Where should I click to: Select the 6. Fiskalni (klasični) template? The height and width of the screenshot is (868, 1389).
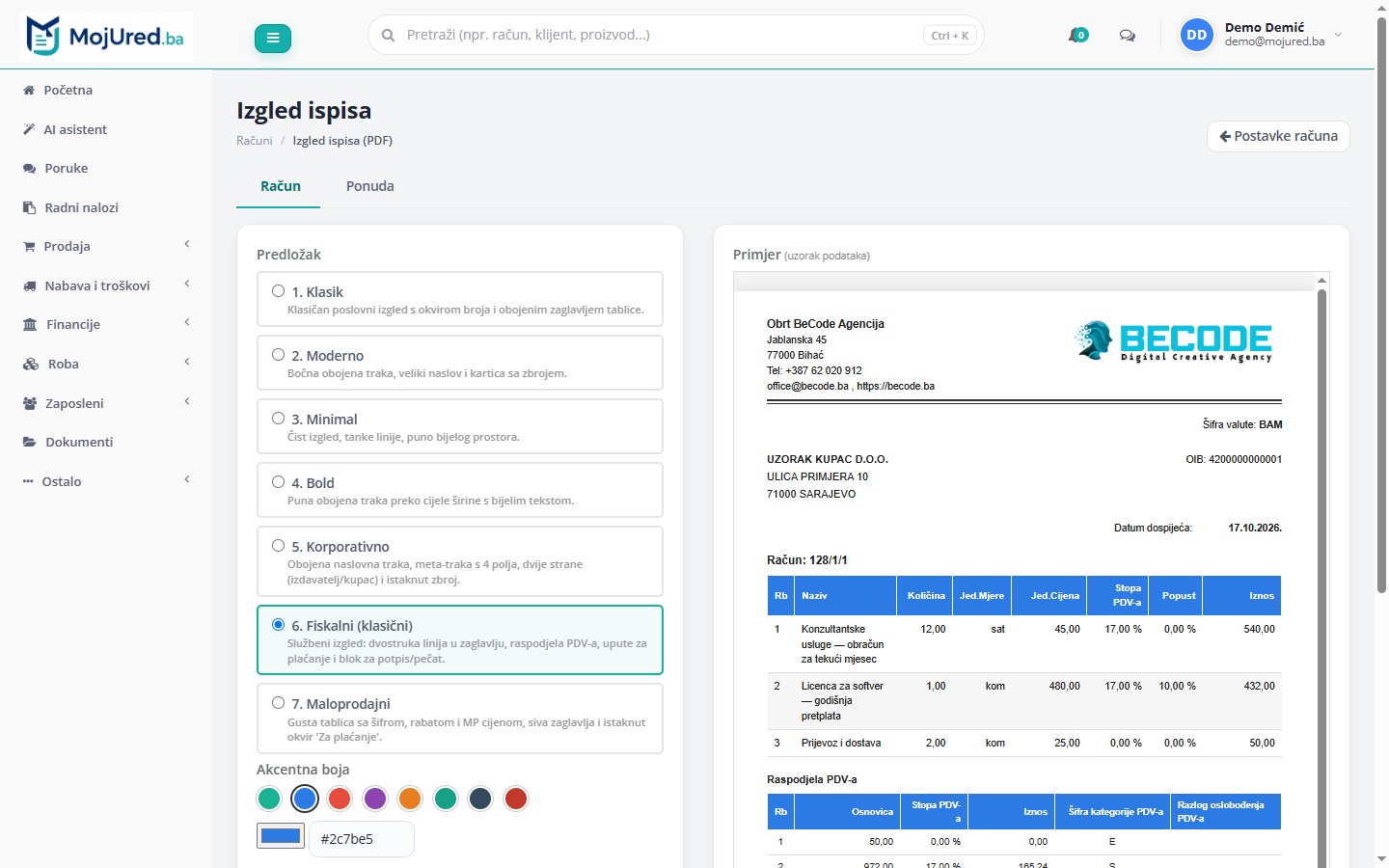pos(460,639)
